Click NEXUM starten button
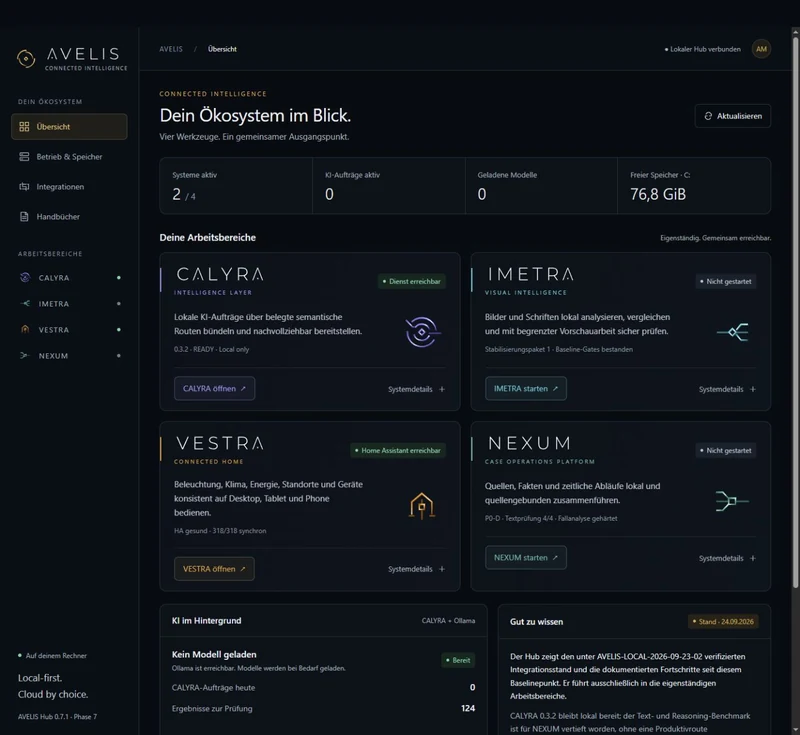 point(526,557)
